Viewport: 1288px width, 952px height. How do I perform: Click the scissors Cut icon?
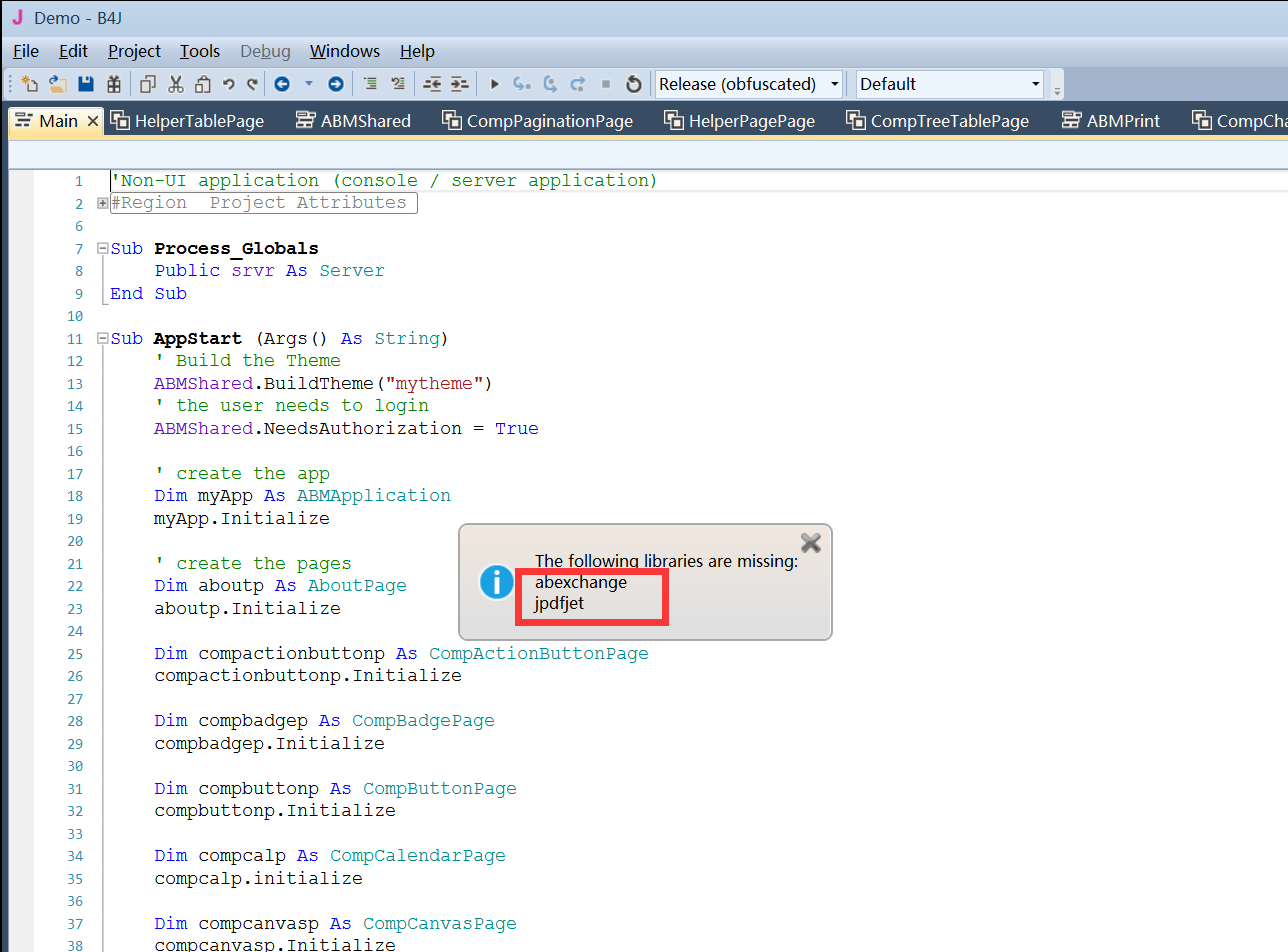tap(176, 84)
